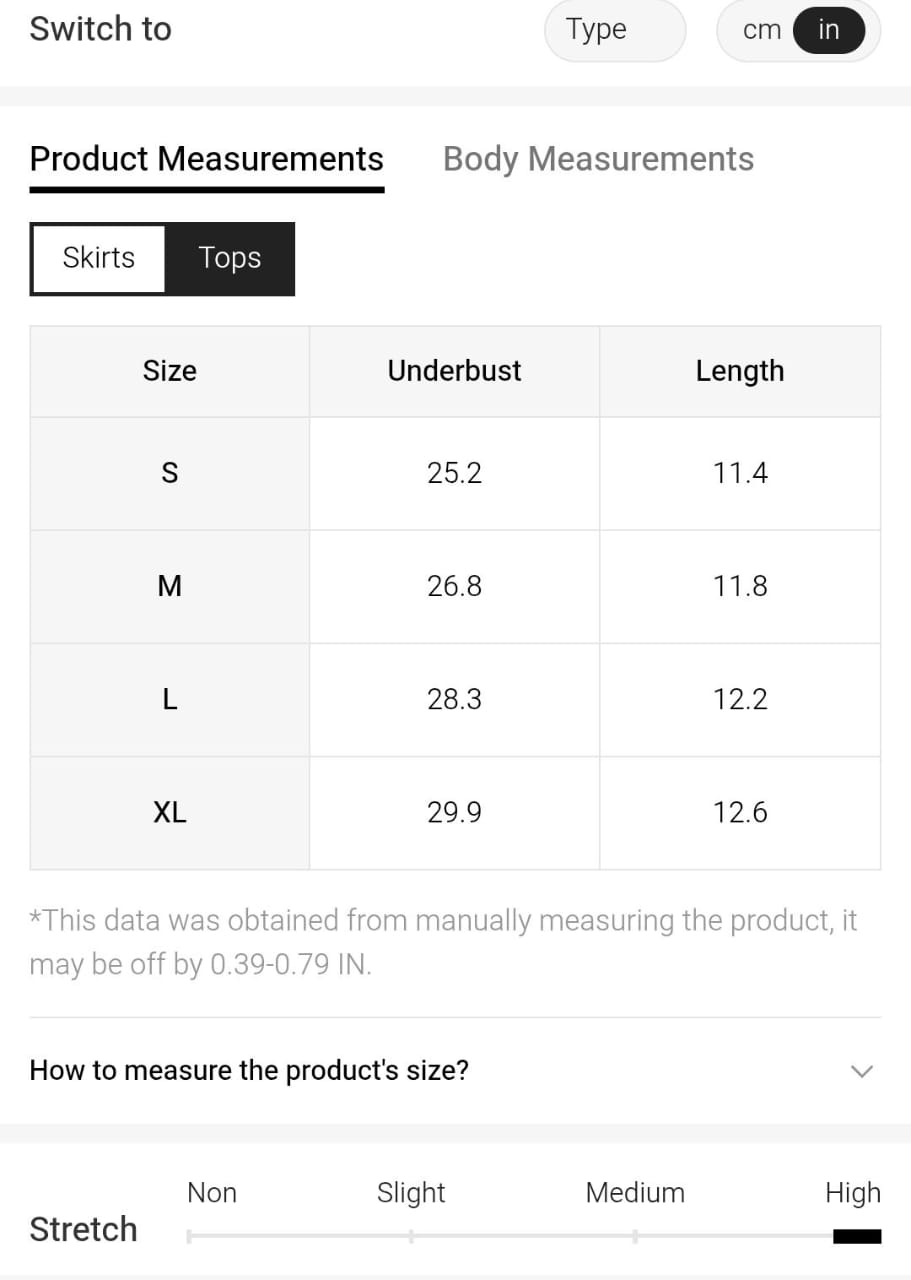Click the 26.8 underbust value for M

[455, 586]
